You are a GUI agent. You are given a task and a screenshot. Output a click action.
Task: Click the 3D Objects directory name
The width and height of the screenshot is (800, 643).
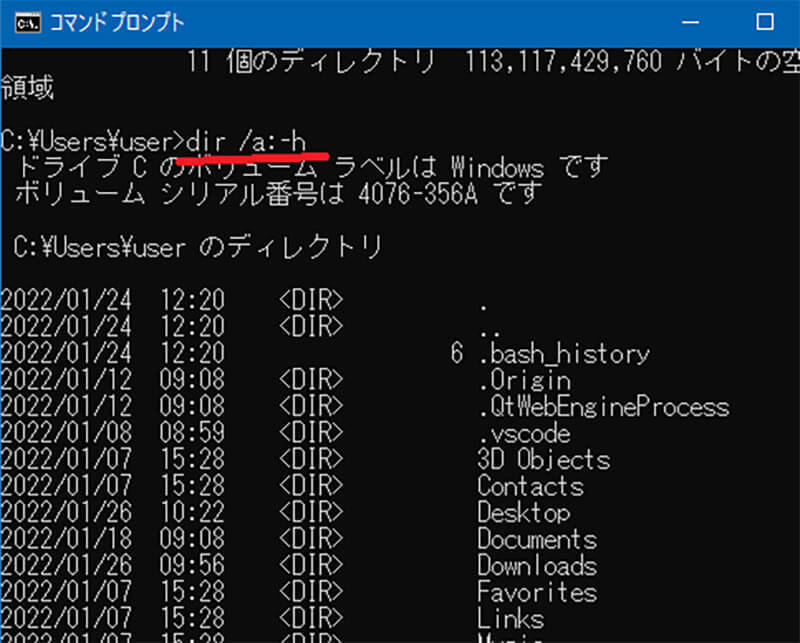(x=543, y=460)
